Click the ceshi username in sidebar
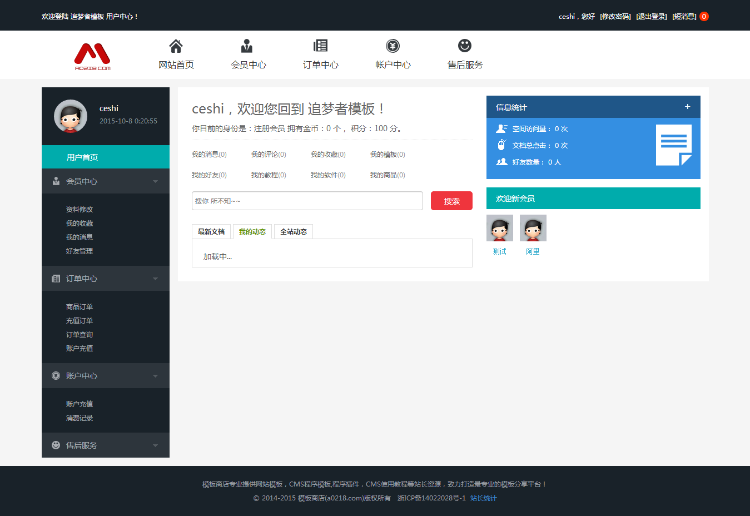This screenshot has width=750, height=516. tap(109, 108)
